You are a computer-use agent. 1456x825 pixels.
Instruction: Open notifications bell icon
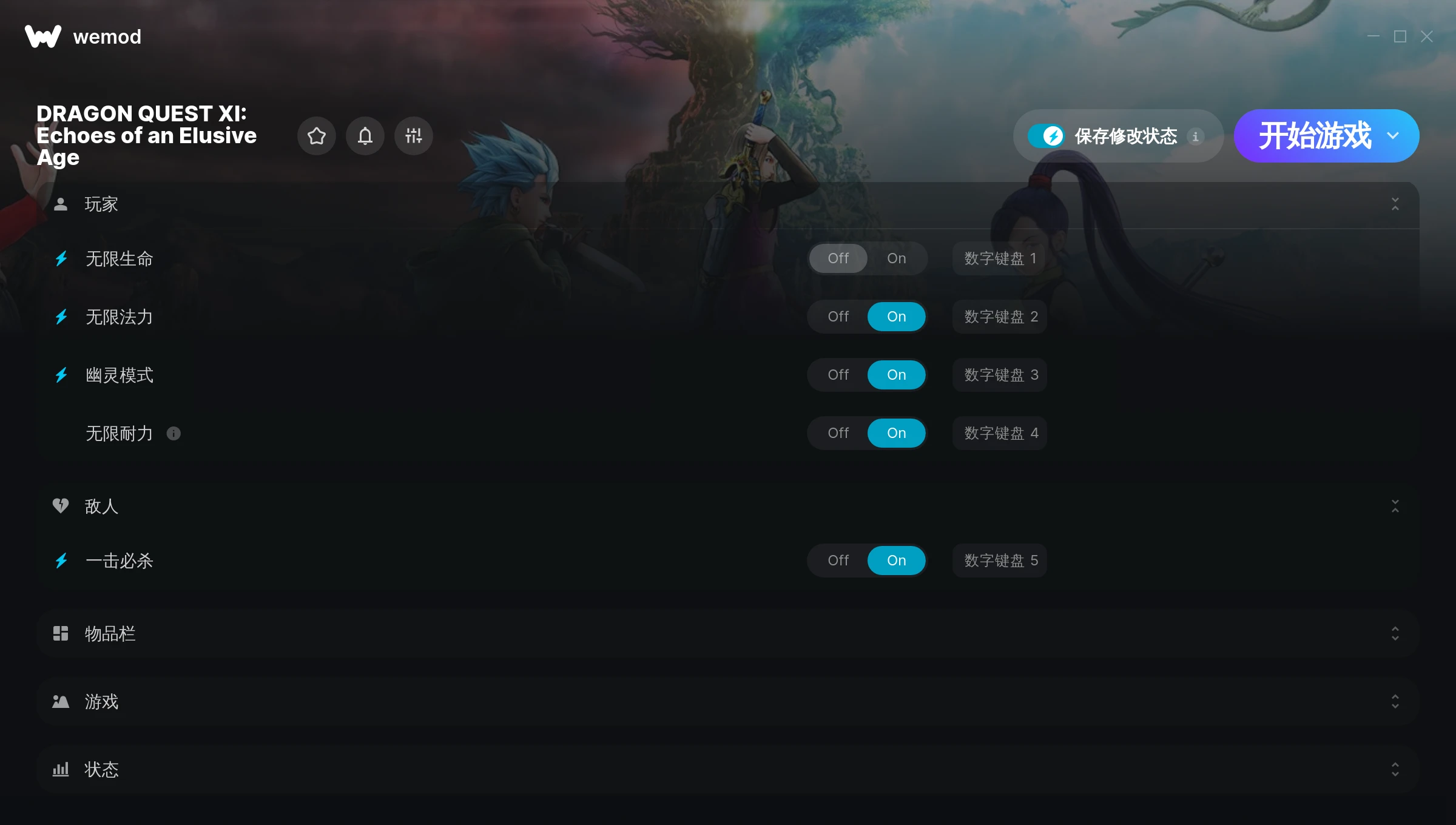[365, 136]
